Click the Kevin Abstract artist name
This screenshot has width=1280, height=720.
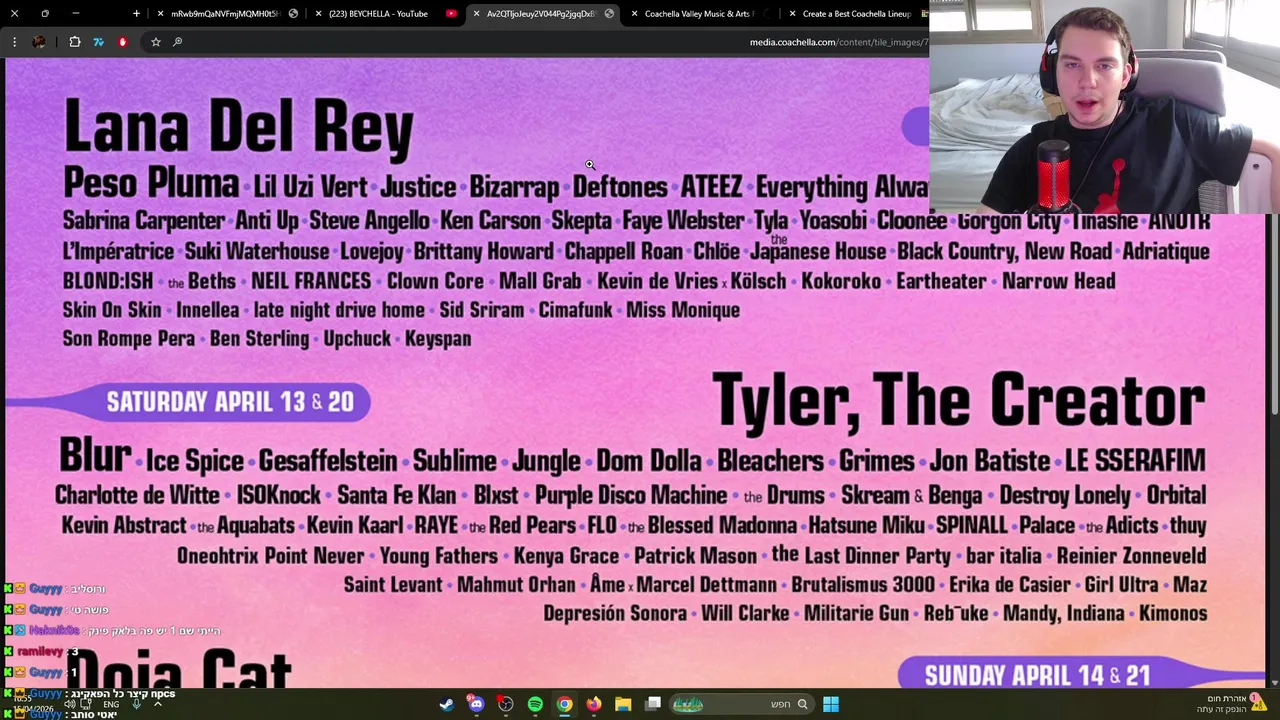point(124,525)
